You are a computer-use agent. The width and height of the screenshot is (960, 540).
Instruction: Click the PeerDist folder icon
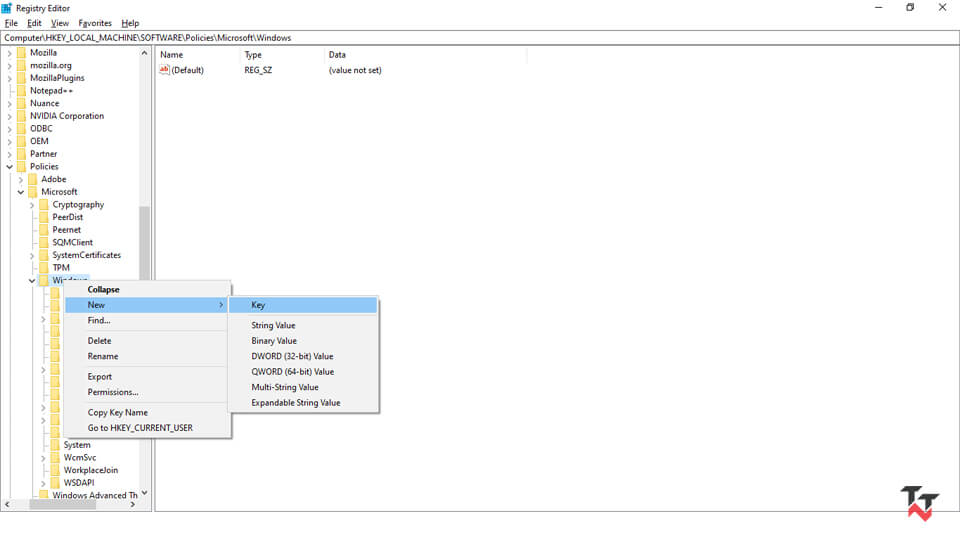(43, 217)
